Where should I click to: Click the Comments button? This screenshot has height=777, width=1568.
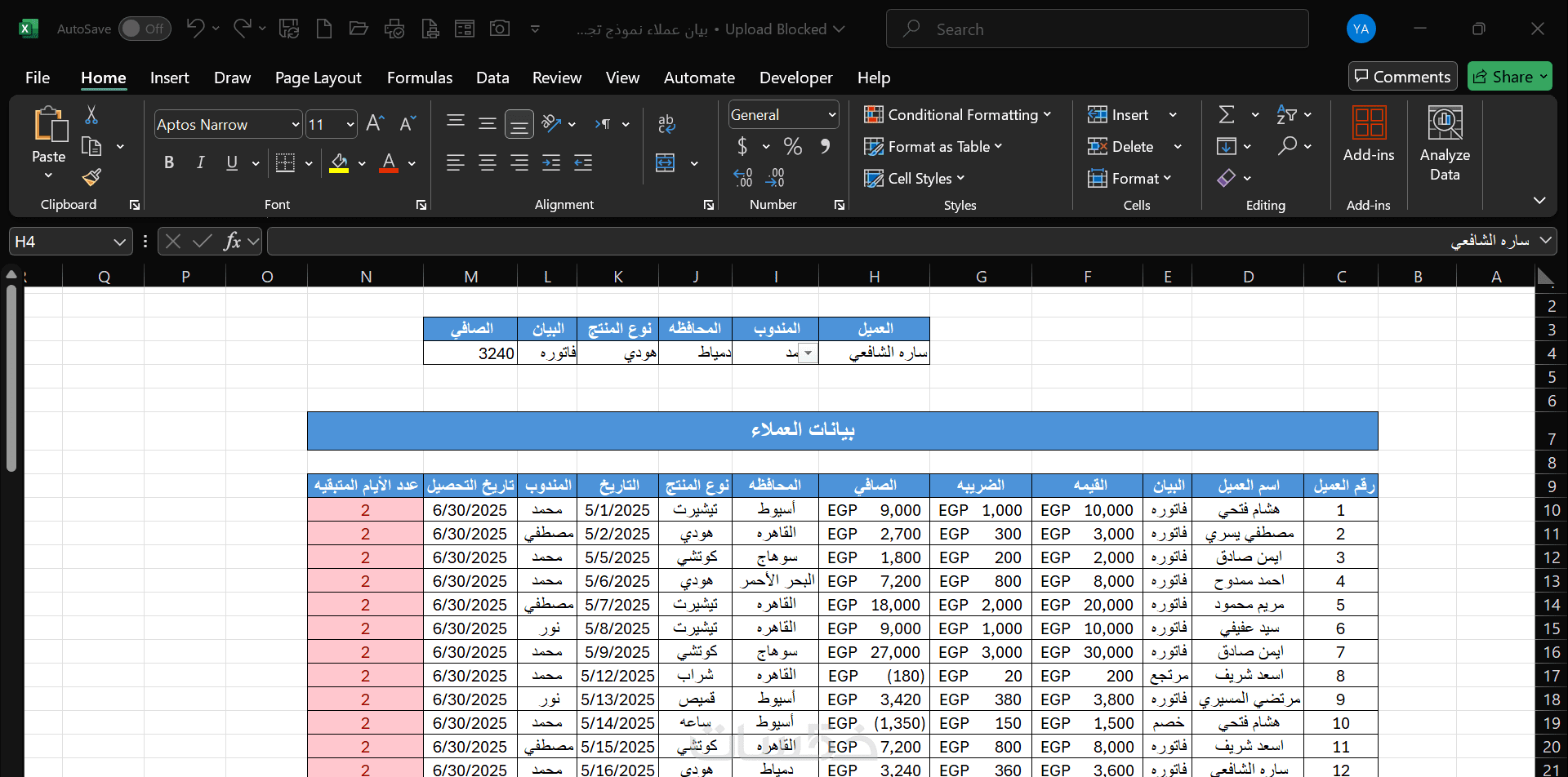point(1402,77)
